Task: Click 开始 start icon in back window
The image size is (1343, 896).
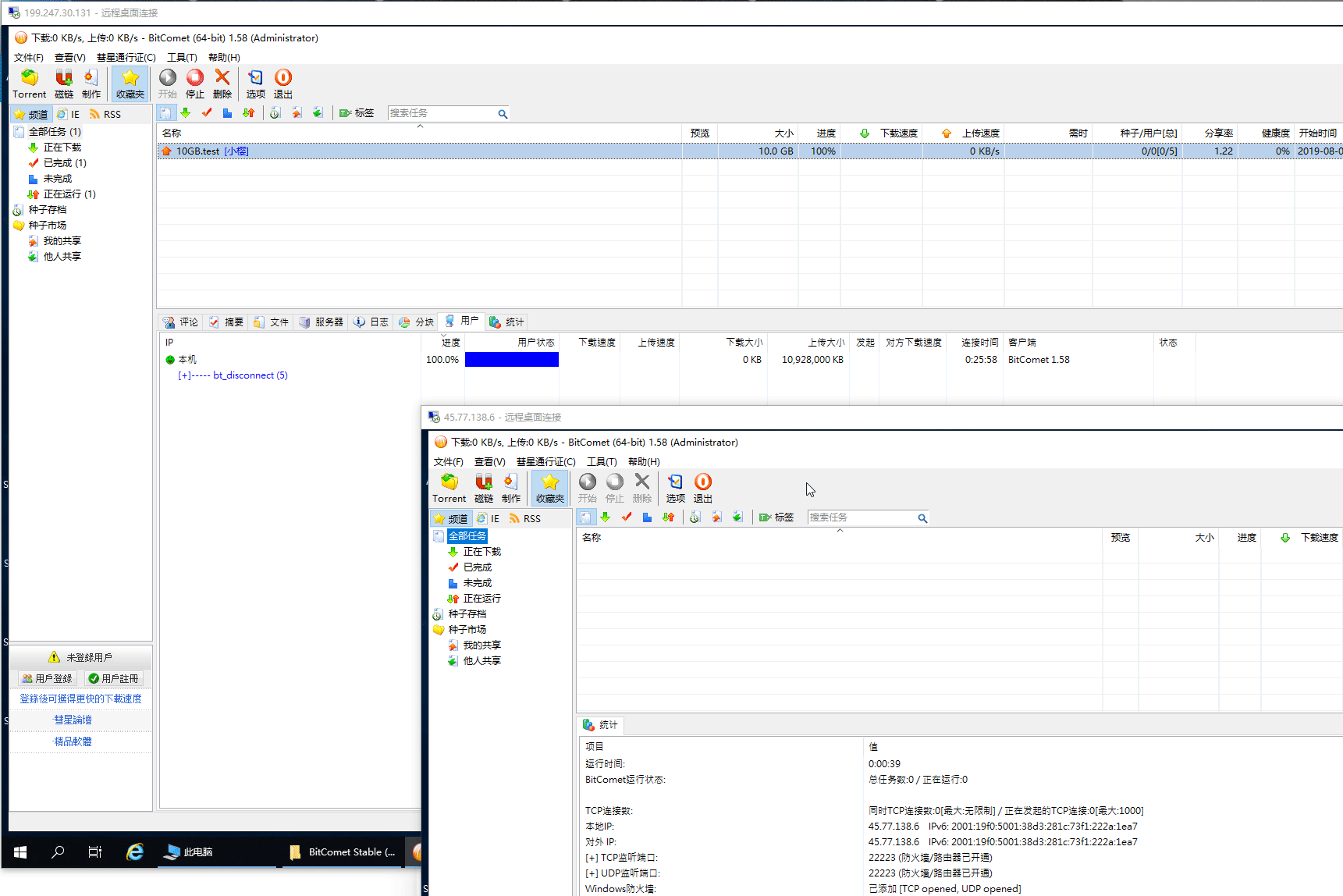Action: pyautogui.click(x=168, y=84)
